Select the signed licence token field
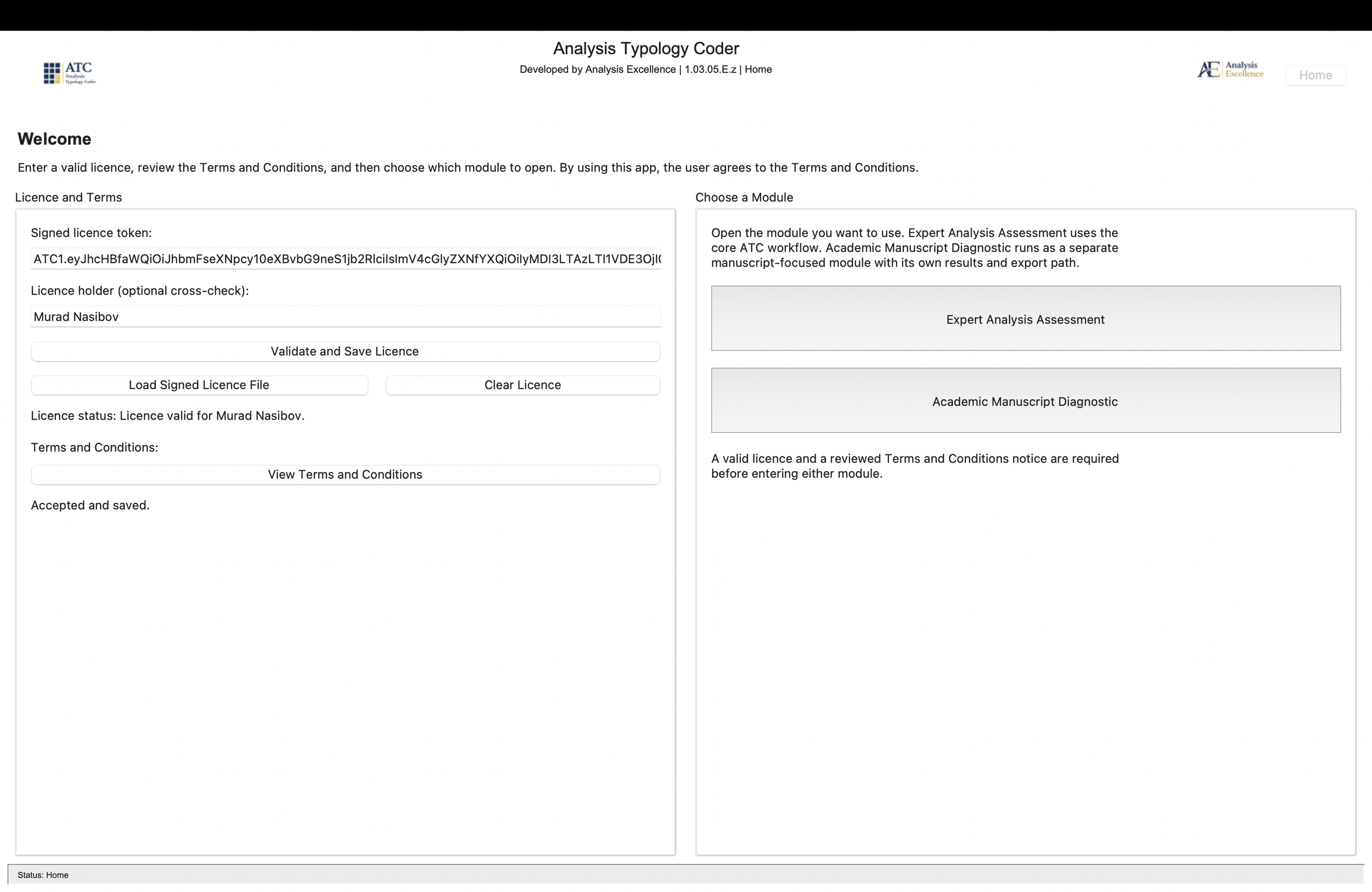The width and height of the screenshot is (1372, 892). click(345, 259)
